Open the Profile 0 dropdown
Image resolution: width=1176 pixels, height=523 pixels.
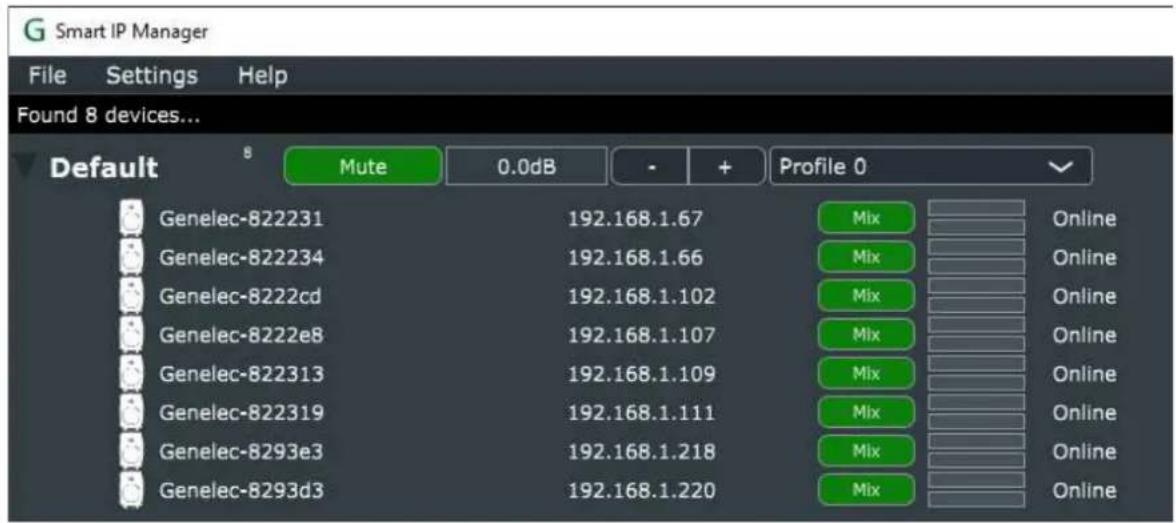click(931, 166)
